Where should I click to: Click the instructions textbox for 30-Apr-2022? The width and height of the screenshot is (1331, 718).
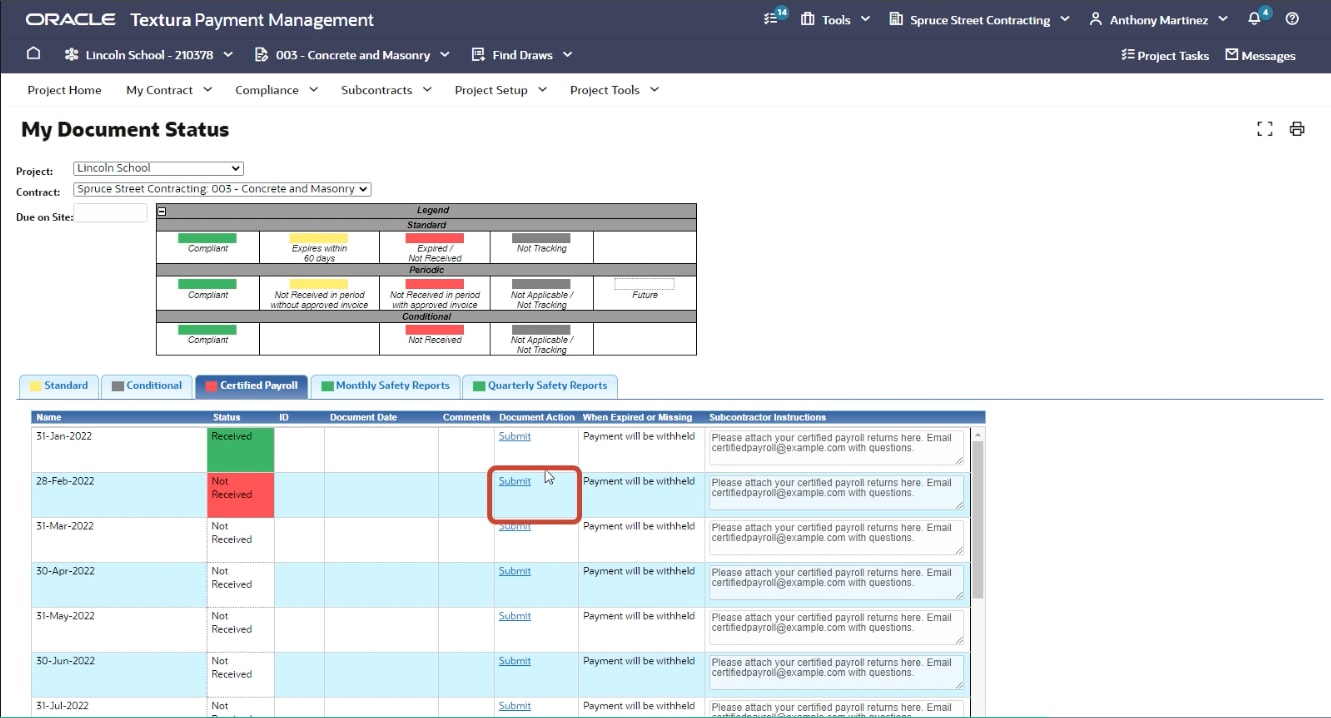(837, 583)
